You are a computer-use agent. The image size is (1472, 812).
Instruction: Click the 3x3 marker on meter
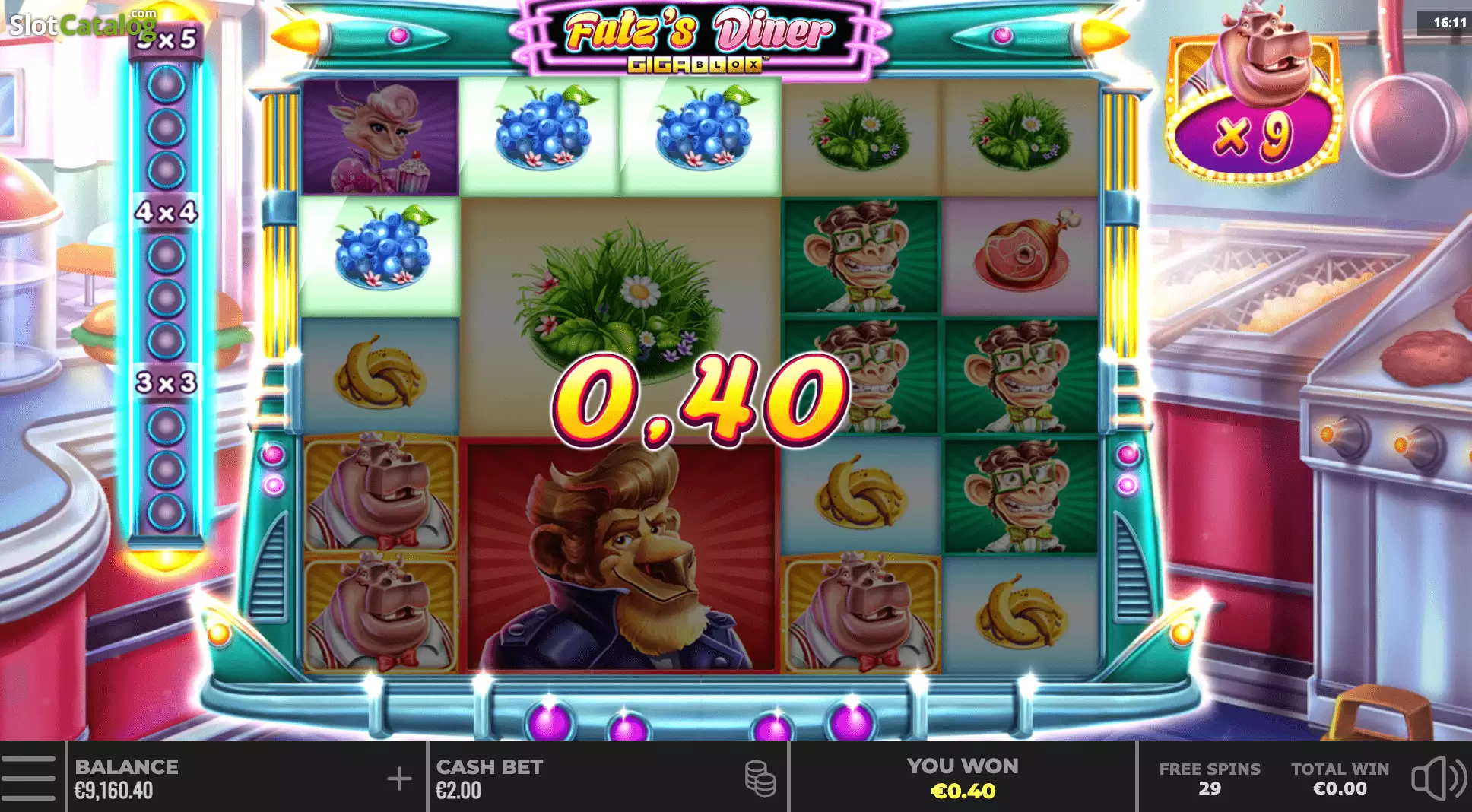[167, 382]
